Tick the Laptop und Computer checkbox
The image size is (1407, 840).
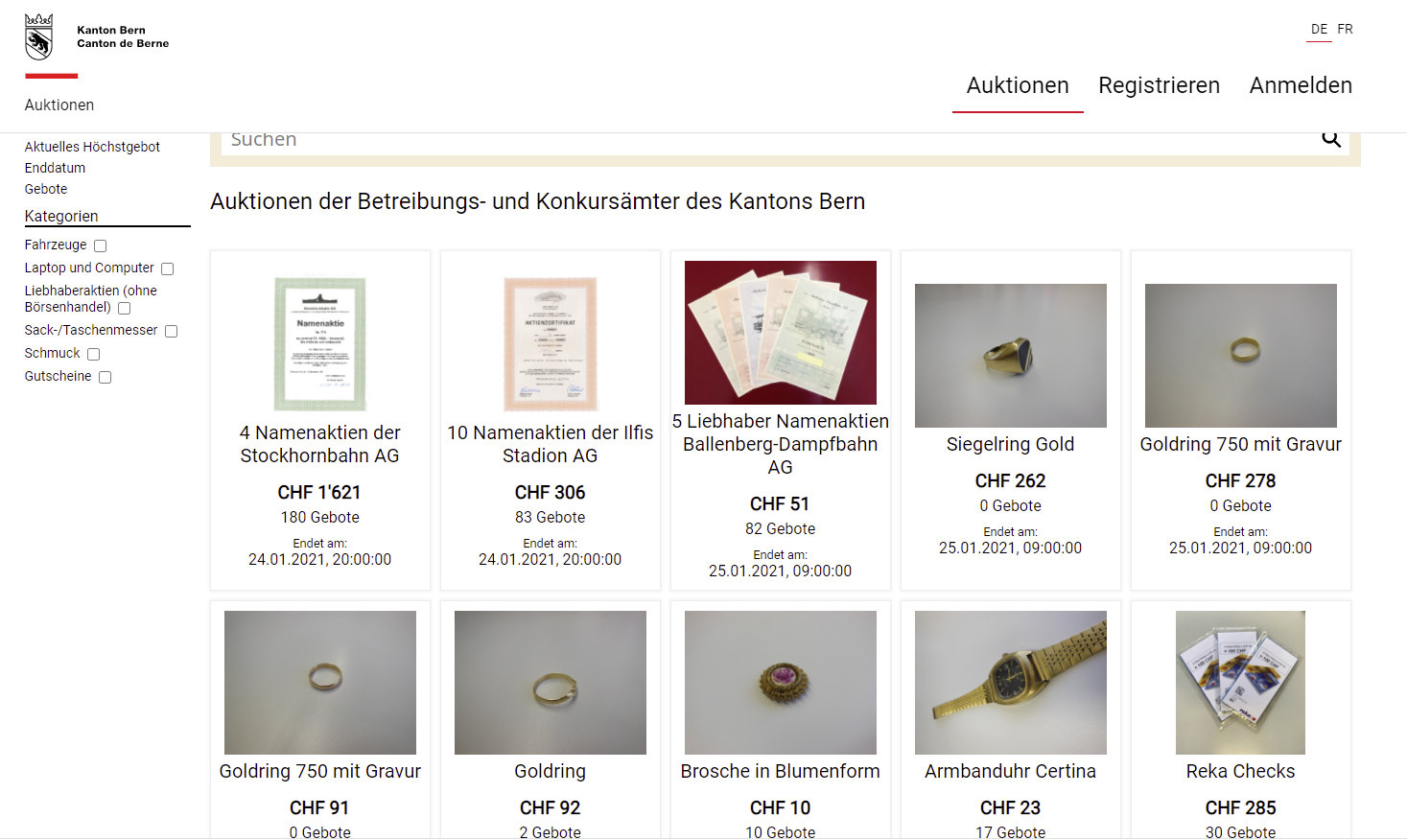click(x=167, y=269)
